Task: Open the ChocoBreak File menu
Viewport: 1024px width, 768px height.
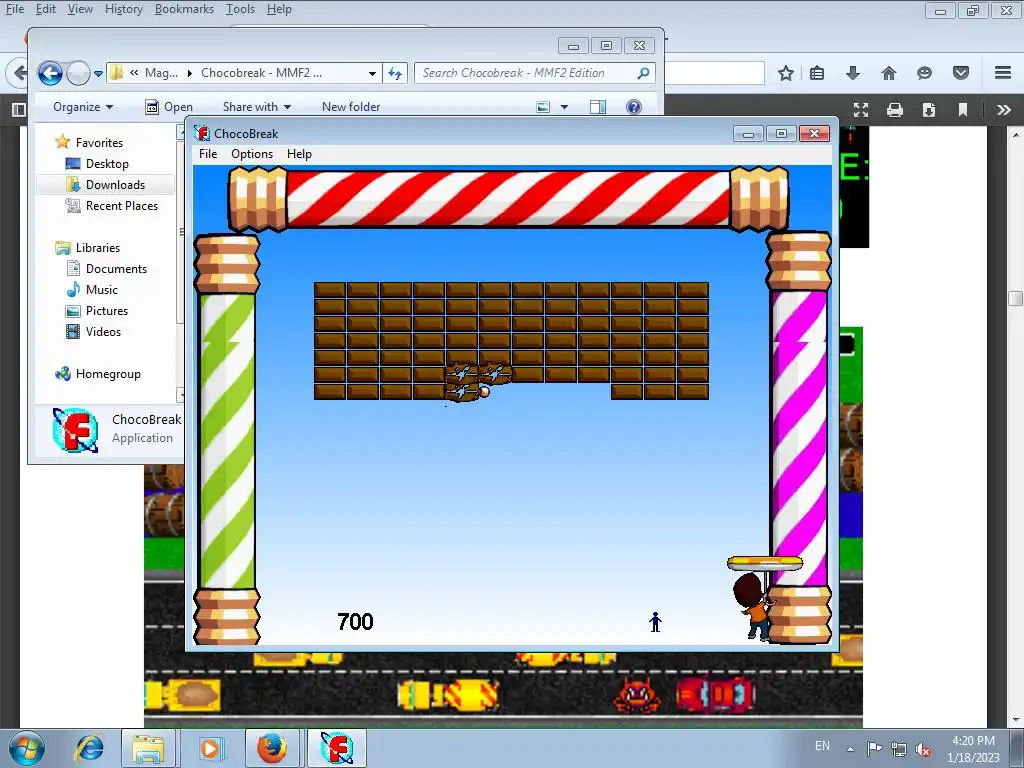Action: [x=208, y=154]
